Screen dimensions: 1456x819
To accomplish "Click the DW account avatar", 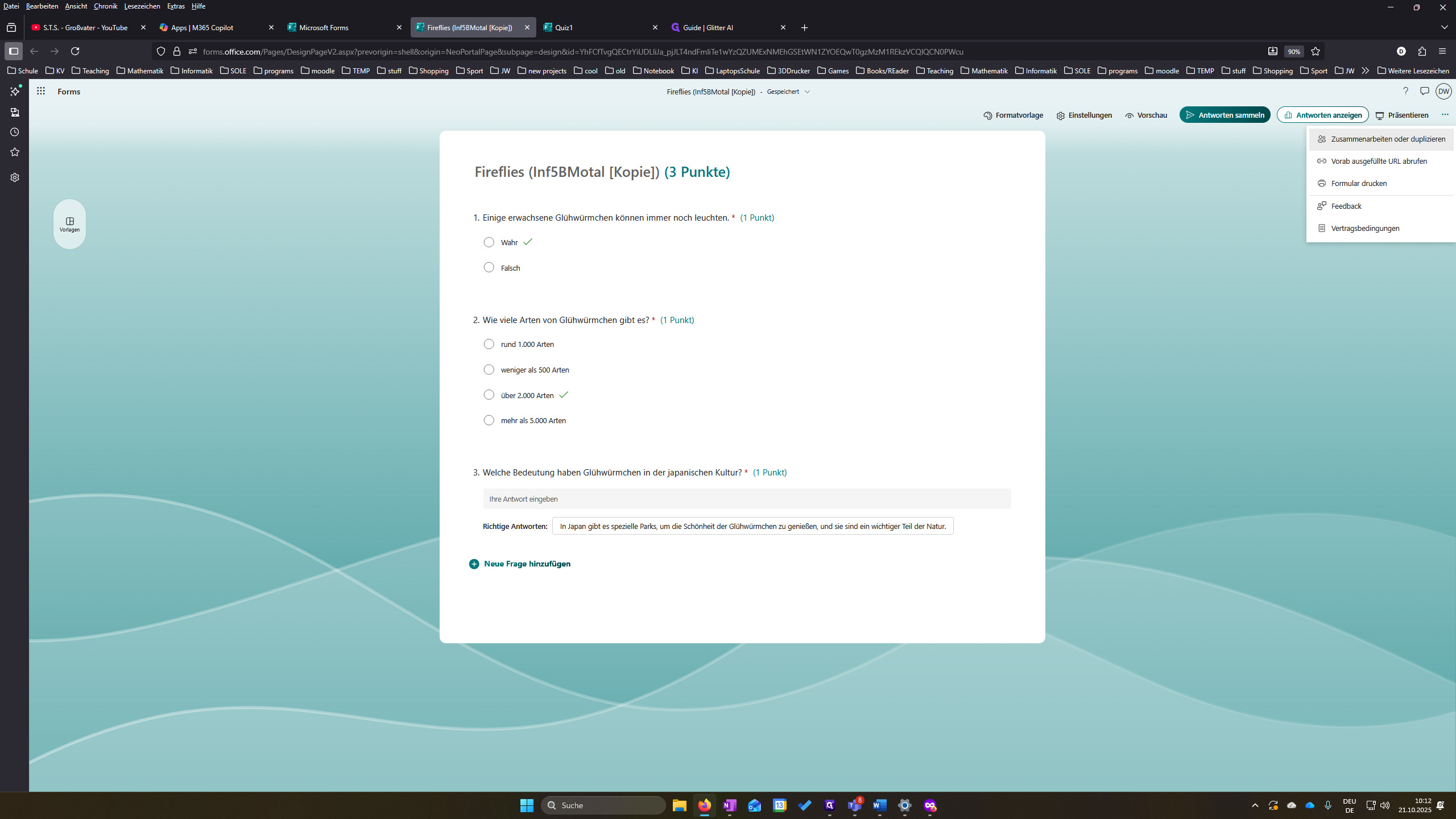I will pos(1443,91).
